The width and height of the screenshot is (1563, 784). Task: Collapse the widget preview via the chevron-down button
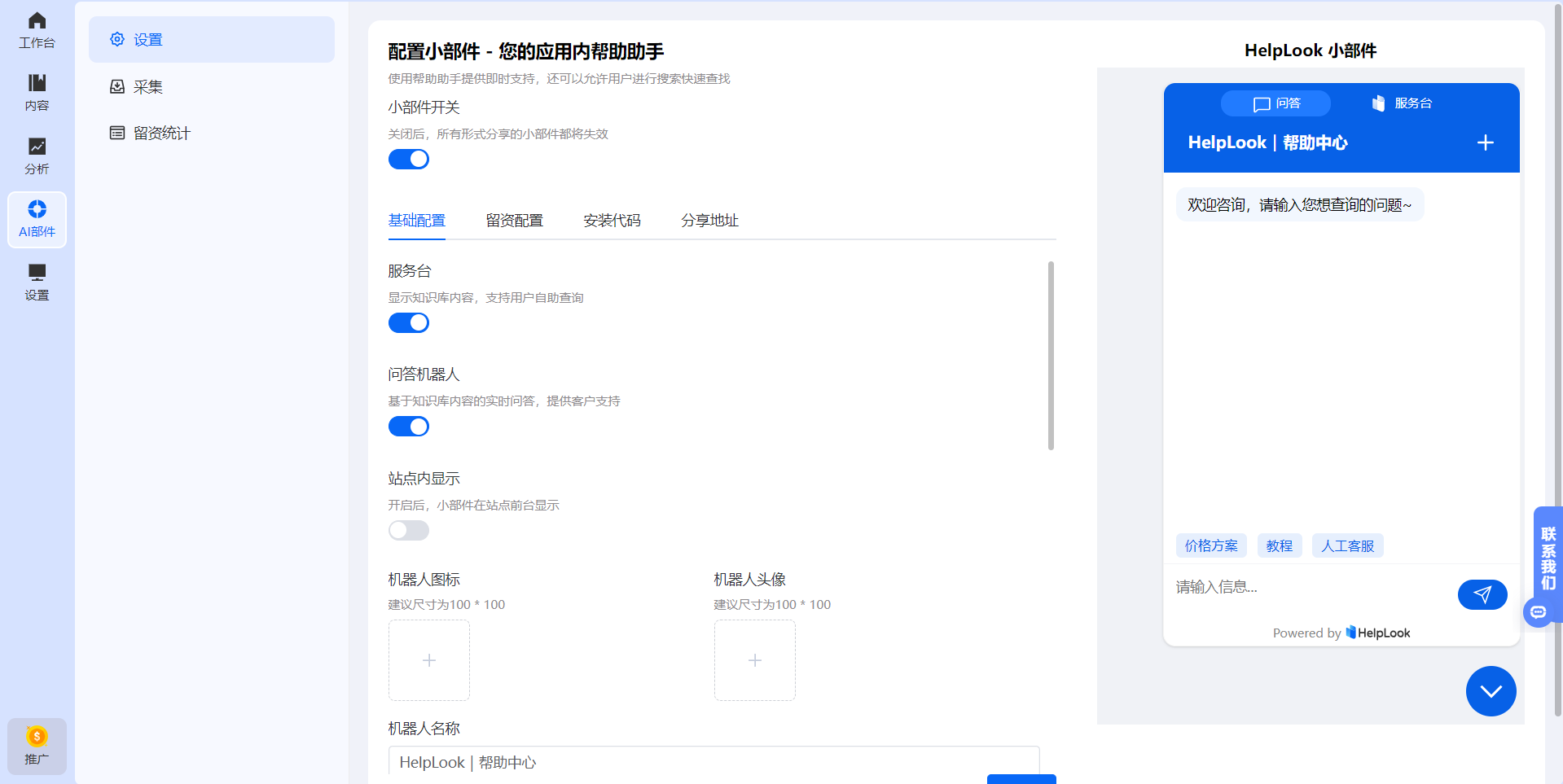[1491, 690]
